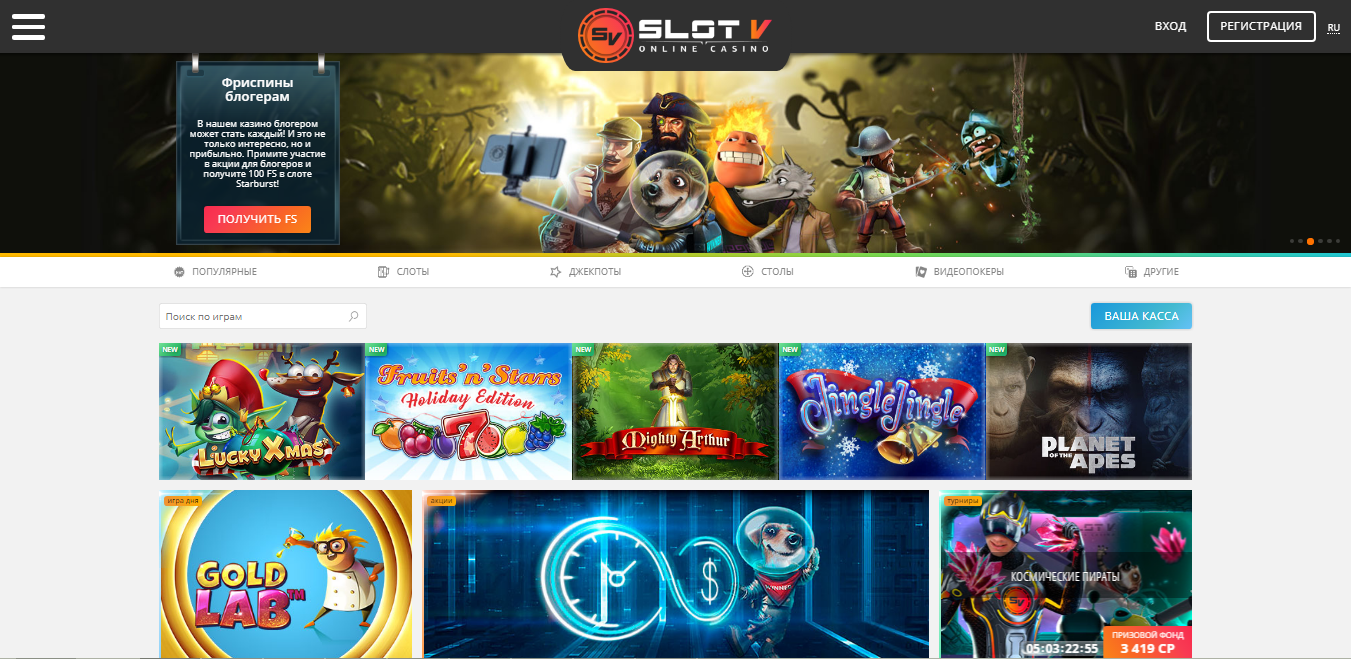The height and width of the screenshot is (659, 1351).
Task: Click the Другие category icon
Action: pyautogui.click(x=1131, y=272)
